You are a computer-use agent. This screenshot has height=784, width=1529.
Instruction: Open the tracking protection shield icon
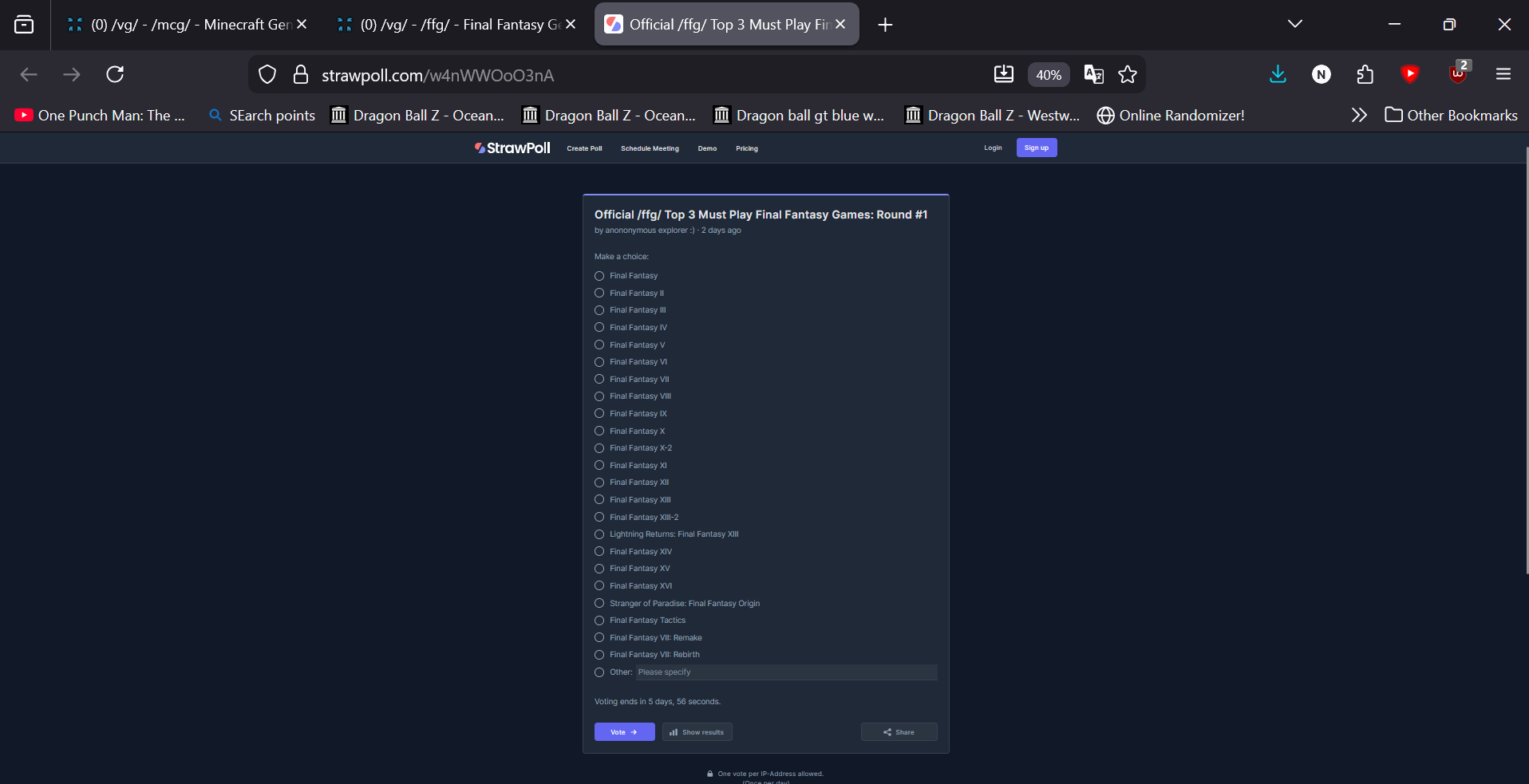click(x=267, y=75)
